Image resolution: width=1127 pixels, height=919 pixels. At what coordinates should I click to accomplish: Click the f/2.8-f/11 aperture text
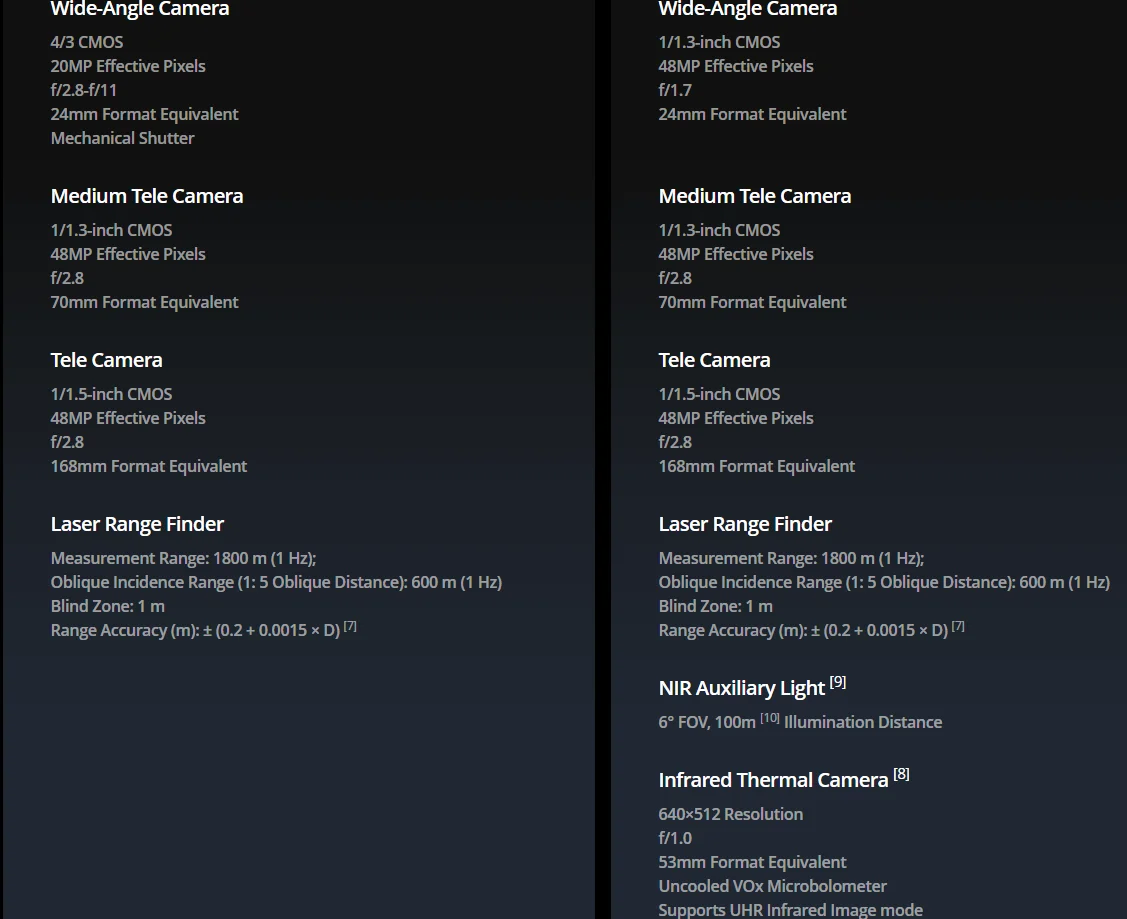click(84, 90)
